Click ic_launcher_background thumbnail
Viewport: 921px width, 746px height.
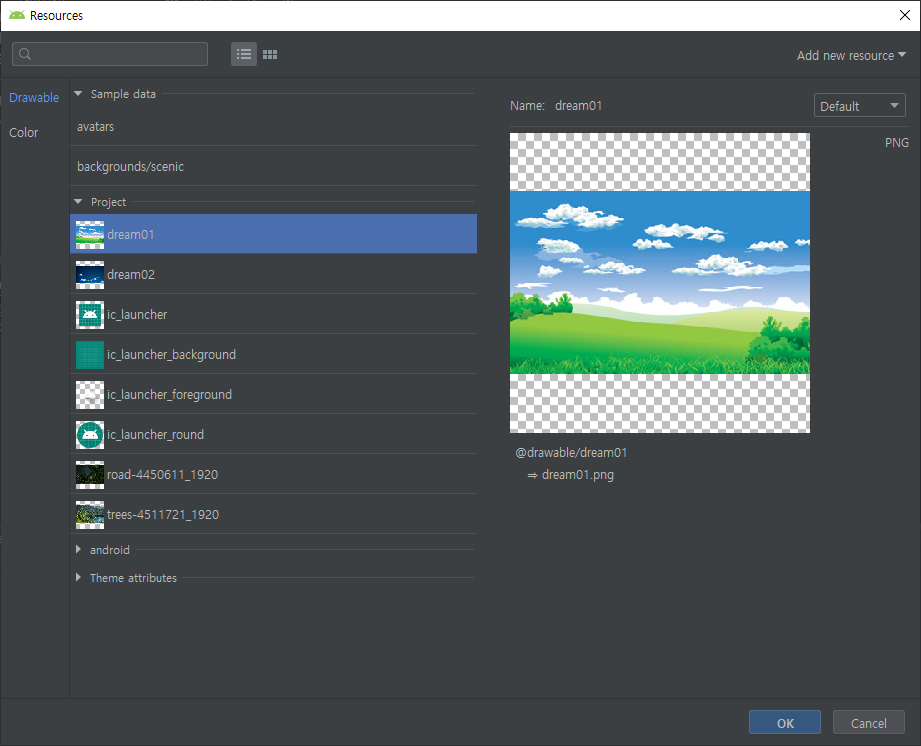click(x=90, y=354)
